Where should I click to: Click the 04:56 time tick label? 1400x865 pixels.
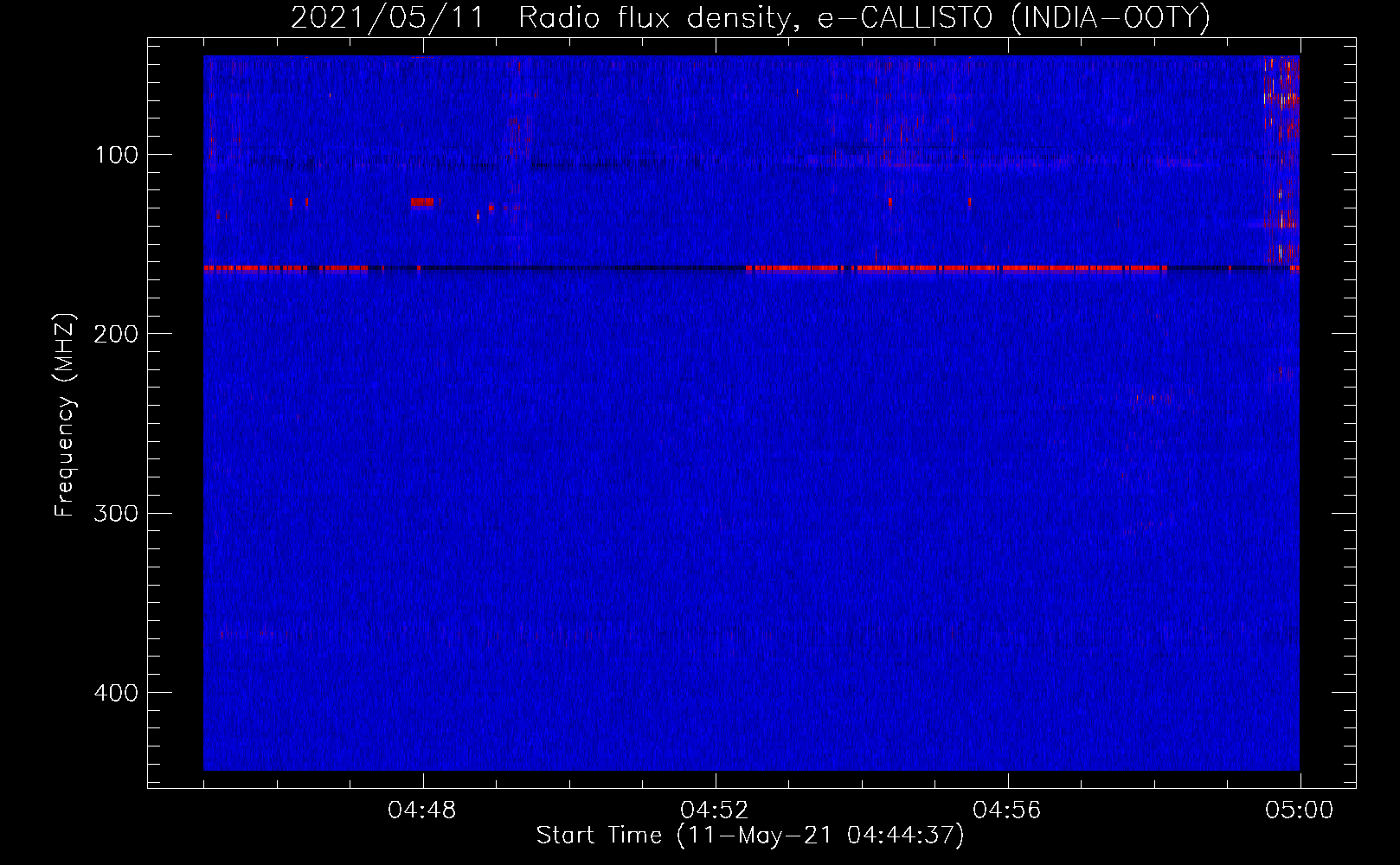tap(1007, 811)
